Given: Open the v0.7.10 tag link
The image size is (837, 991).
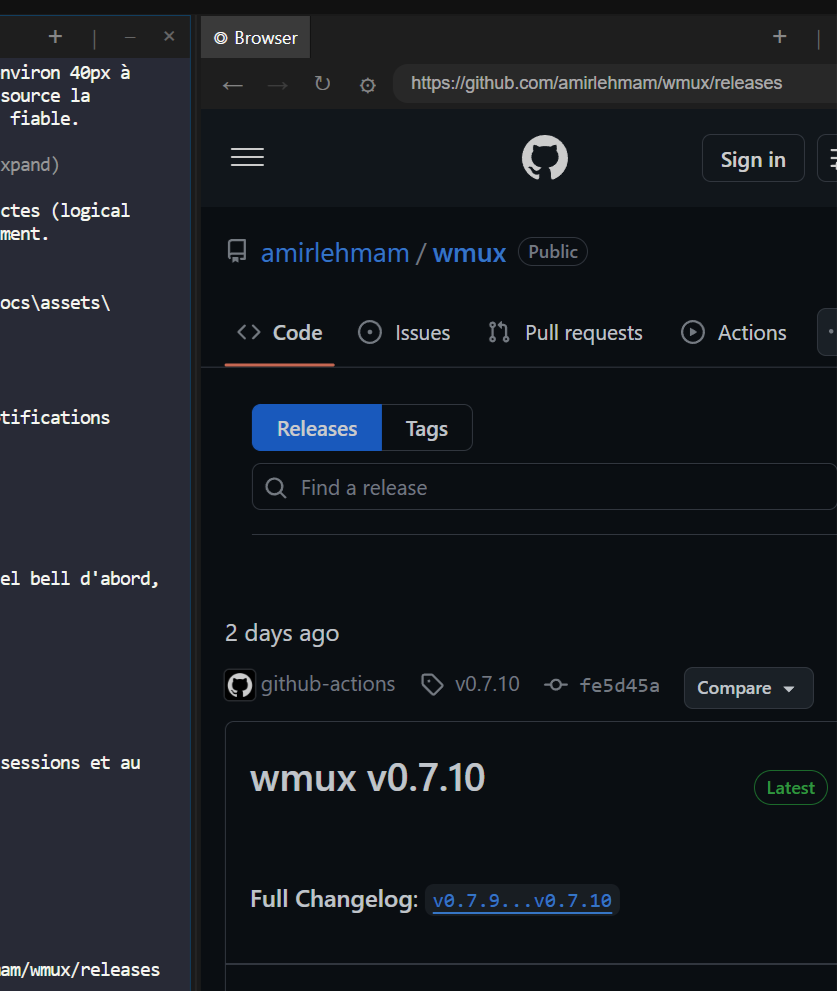Looking at the screenshot, I should point(487,684).
